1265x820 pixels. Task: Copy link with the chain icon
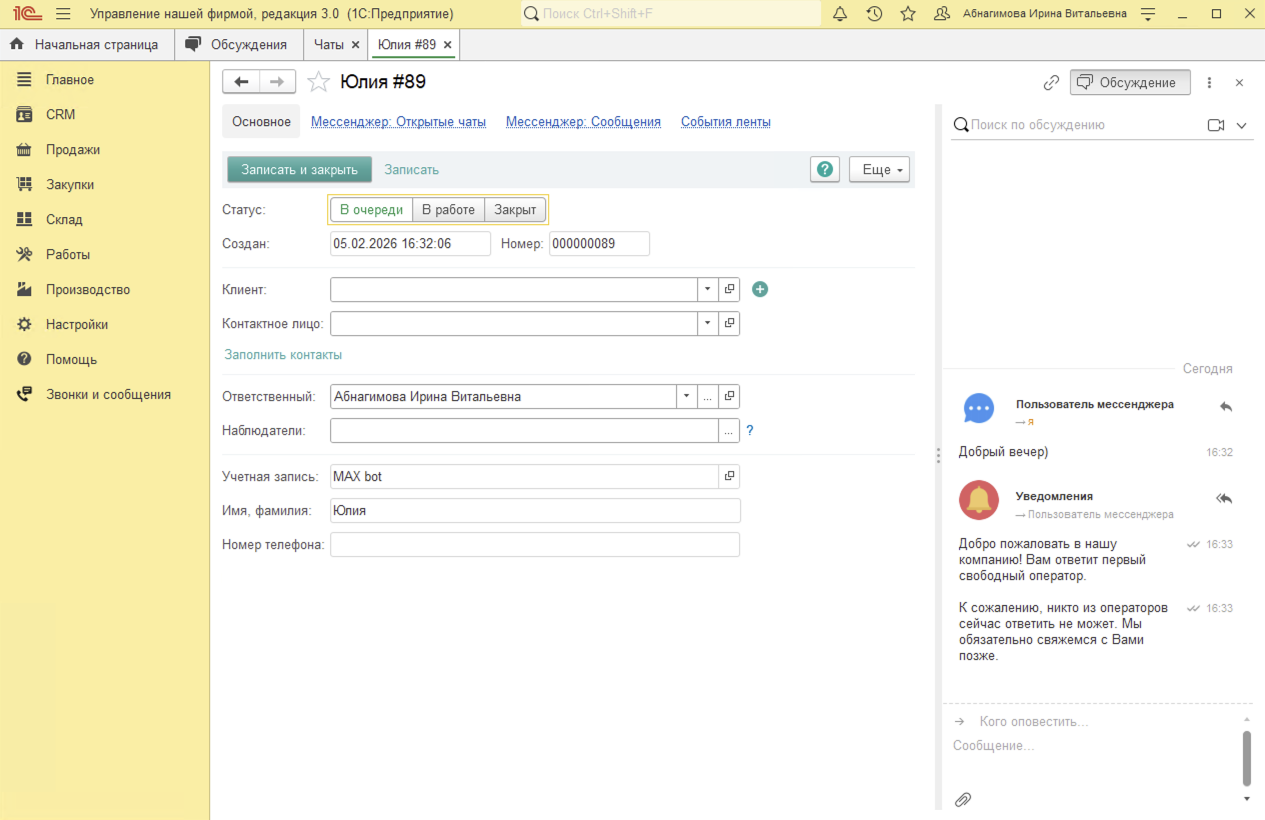tap(1051, 83)
